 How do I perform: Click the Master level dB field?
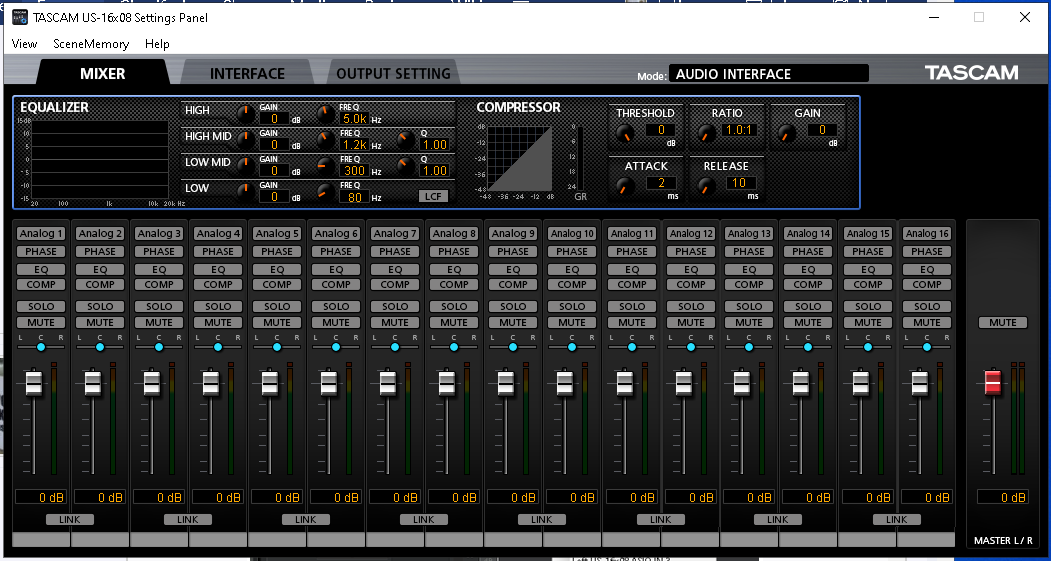pyautogui.click(x=1003, y=497)
